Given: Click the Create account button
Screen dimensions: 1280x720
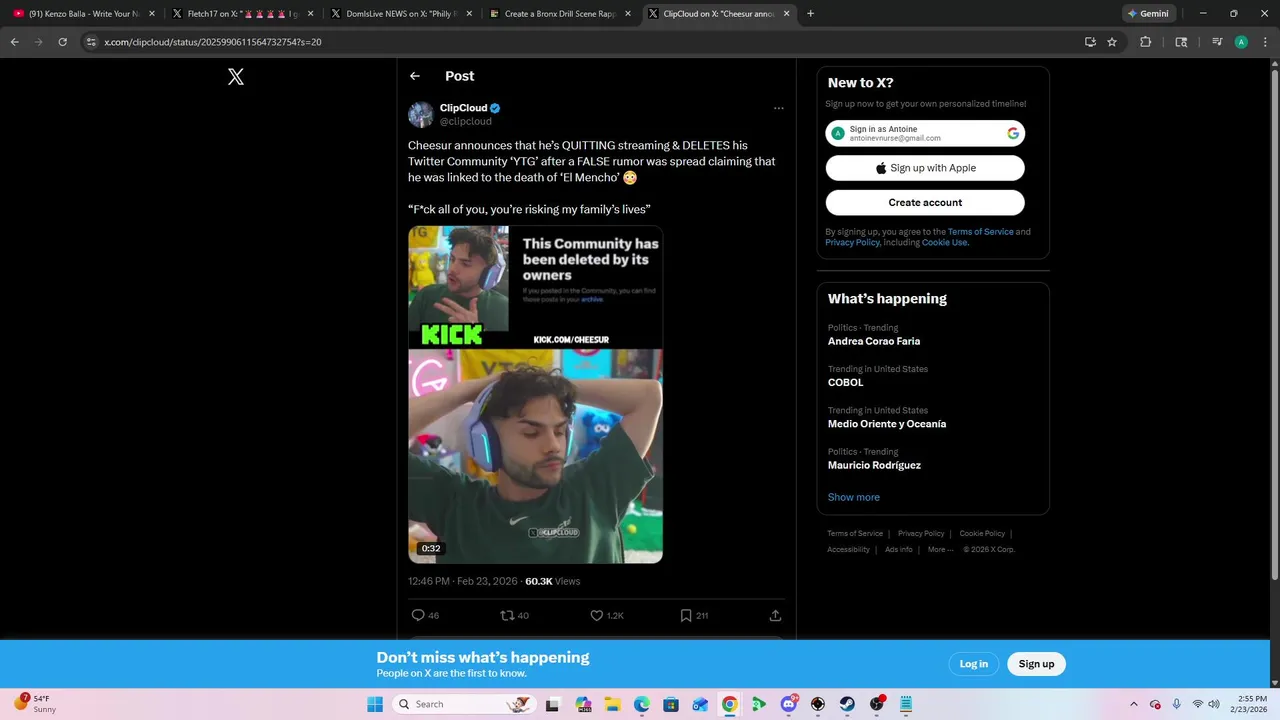Looking at the screenshot, I should click(x=925, y=202).
